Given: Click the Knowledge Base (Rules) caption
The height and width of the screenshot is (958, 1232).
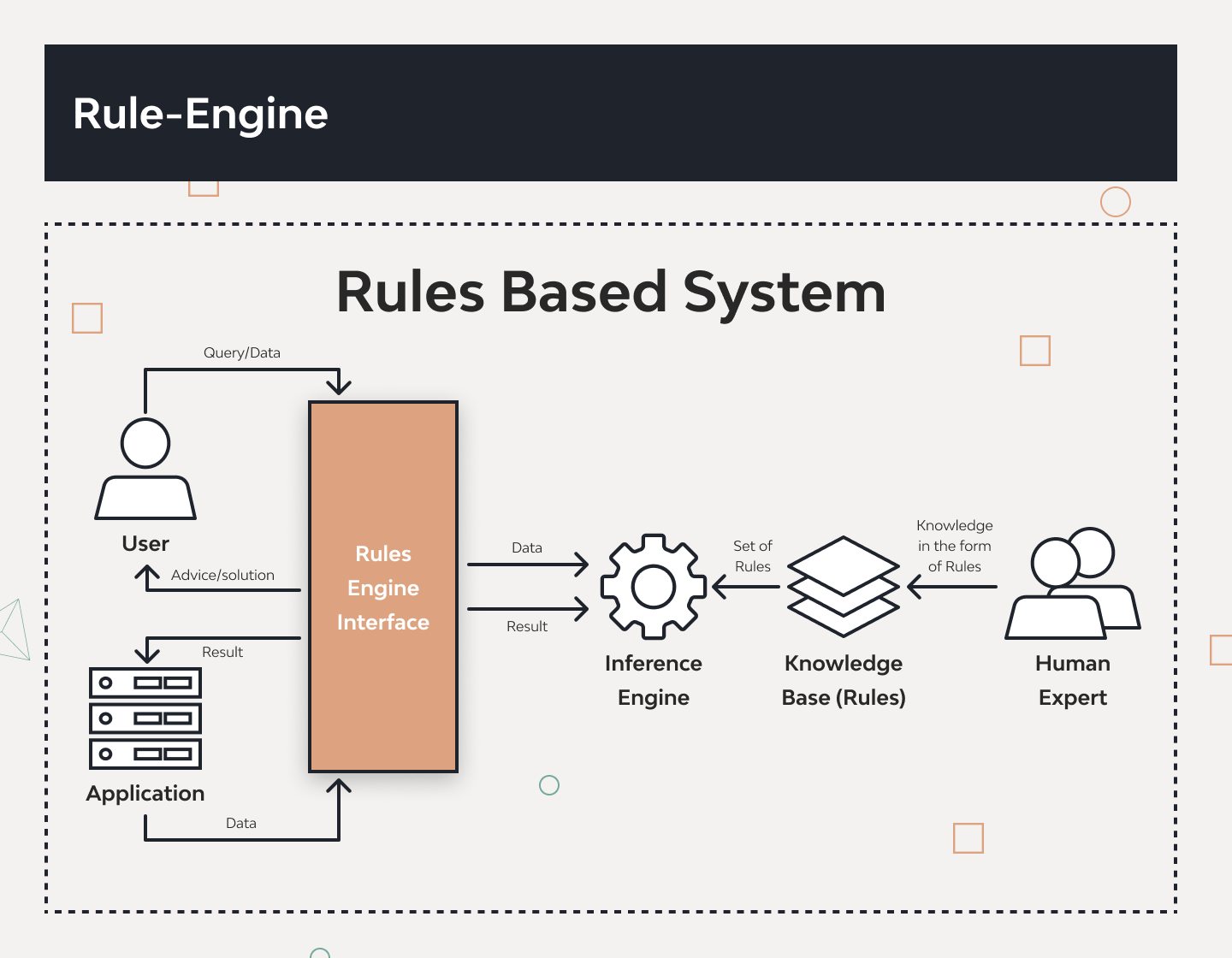Looking at the screenshot, I should pos(844,681).
